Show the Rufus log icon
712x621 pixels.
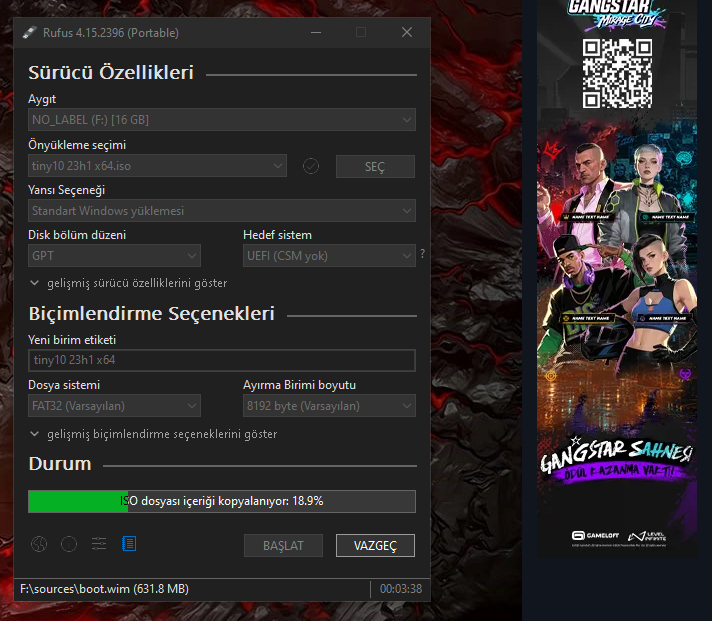pos(129,544)
